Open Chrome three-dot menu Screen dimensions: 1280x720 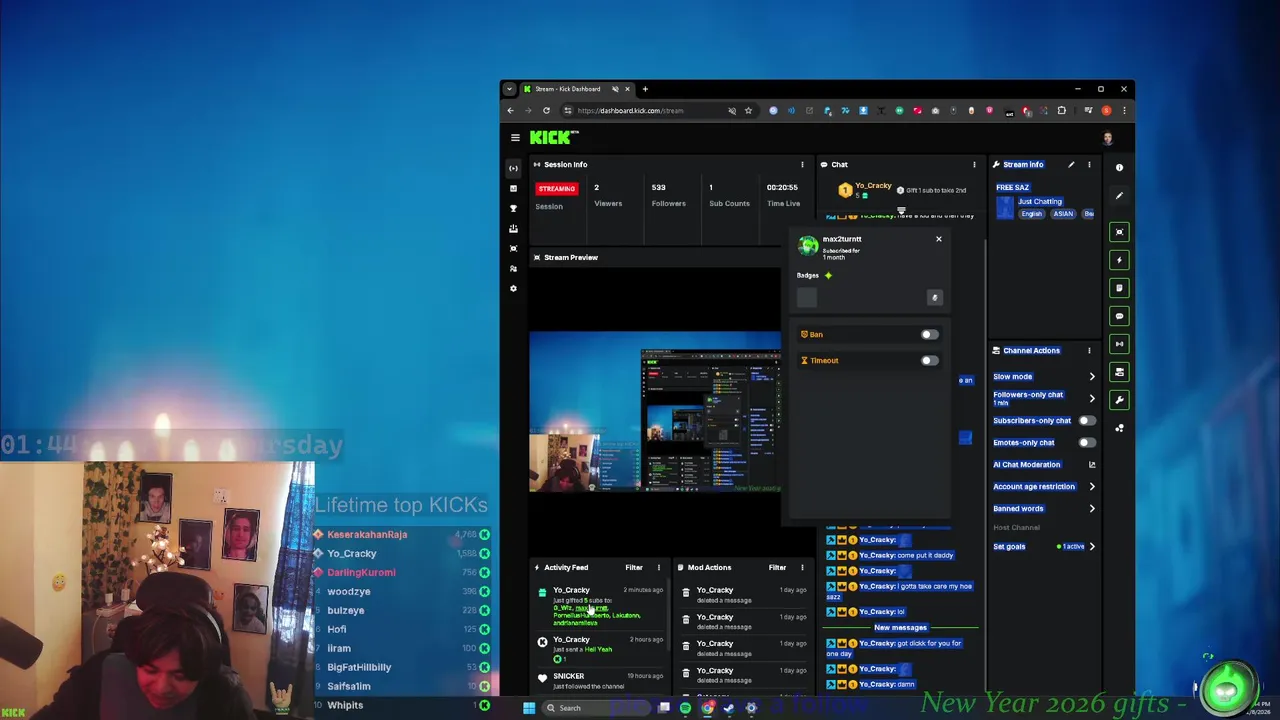pyautogui.click(x=1124, y=110)
